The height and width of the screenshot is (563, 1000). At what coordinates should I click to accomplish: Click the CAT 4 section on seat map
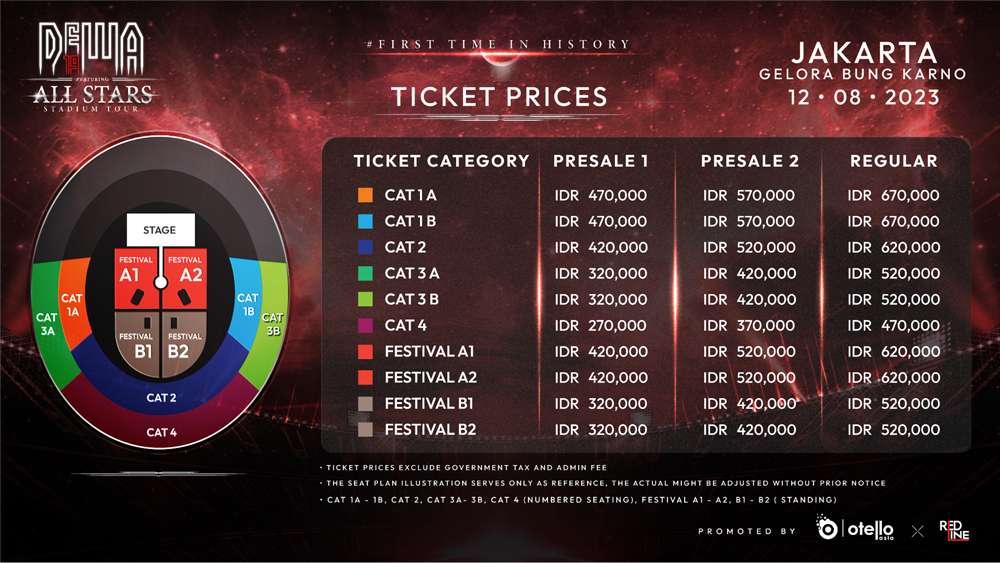[x=161, y=432]
